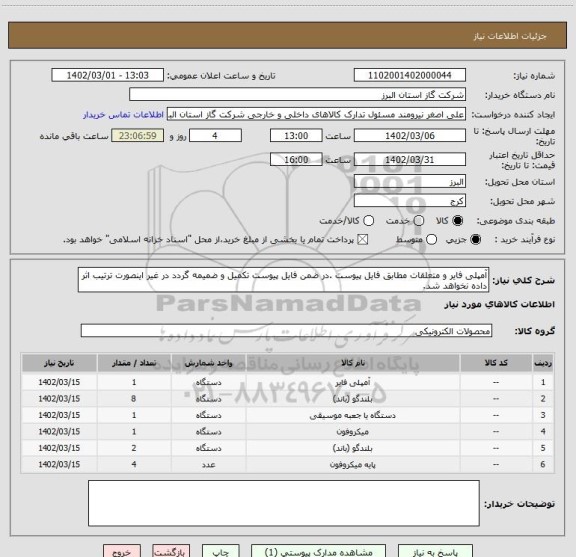Click the delivery city field کرج
The image size is (576, 557).
click(410, 201)
